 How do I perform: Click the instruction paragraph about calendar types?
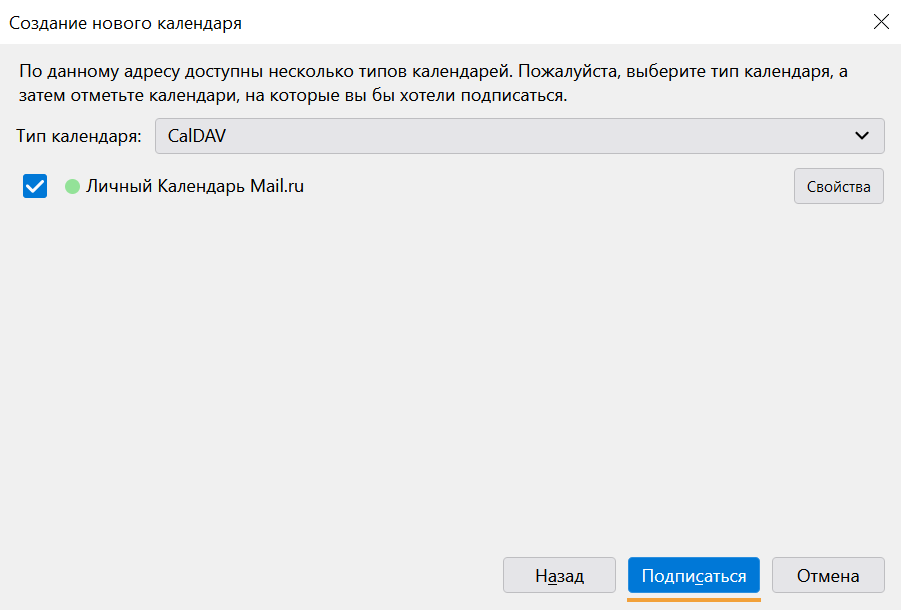pos(433,83)
